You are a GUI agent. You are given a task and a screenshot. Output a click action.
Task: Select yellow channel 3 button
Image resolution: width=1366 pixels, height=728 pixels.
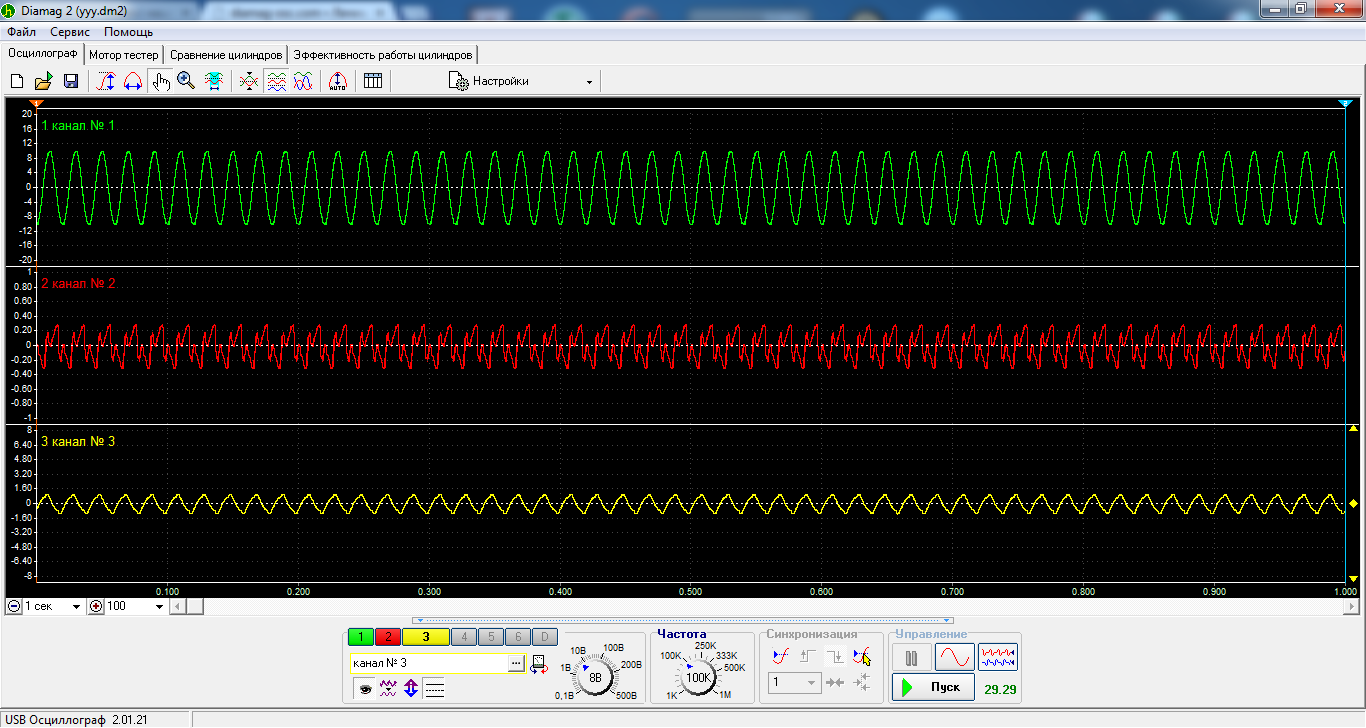click(425, 636)
